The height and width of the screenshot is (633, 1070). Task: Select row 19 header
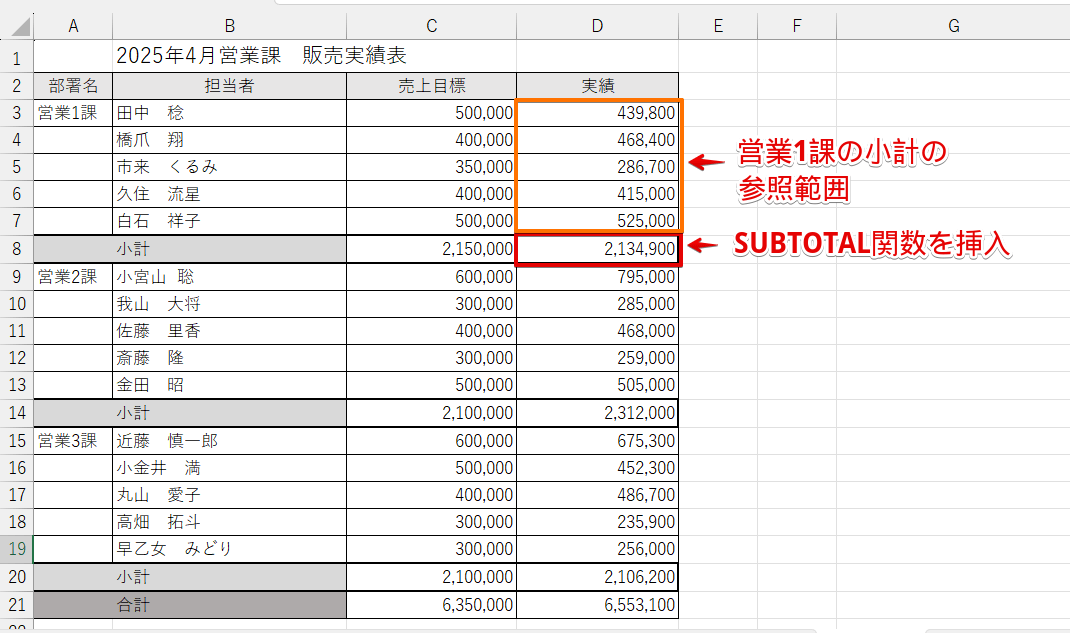(16, 548)
